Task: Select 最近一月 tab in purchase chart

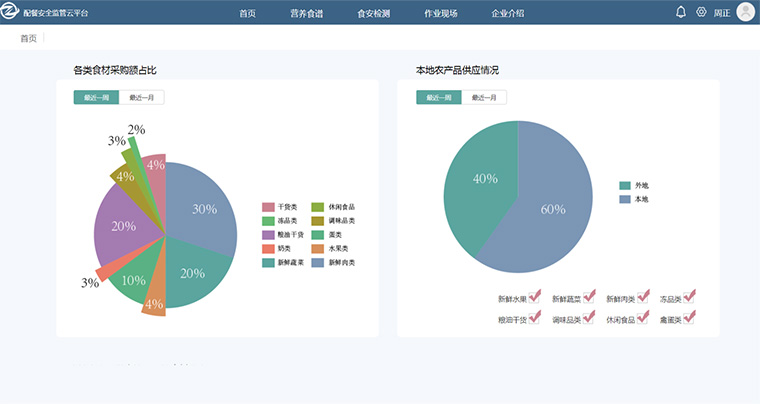Action: pos(141,97)
